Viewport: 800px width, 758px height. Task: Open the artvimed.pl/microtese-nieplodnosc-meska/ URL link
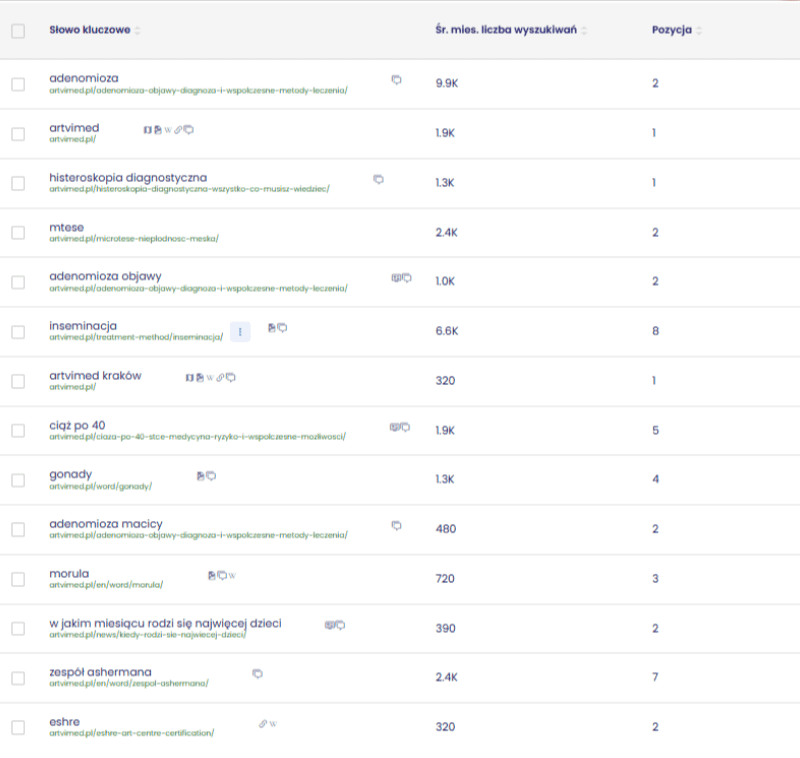point(133,239)
